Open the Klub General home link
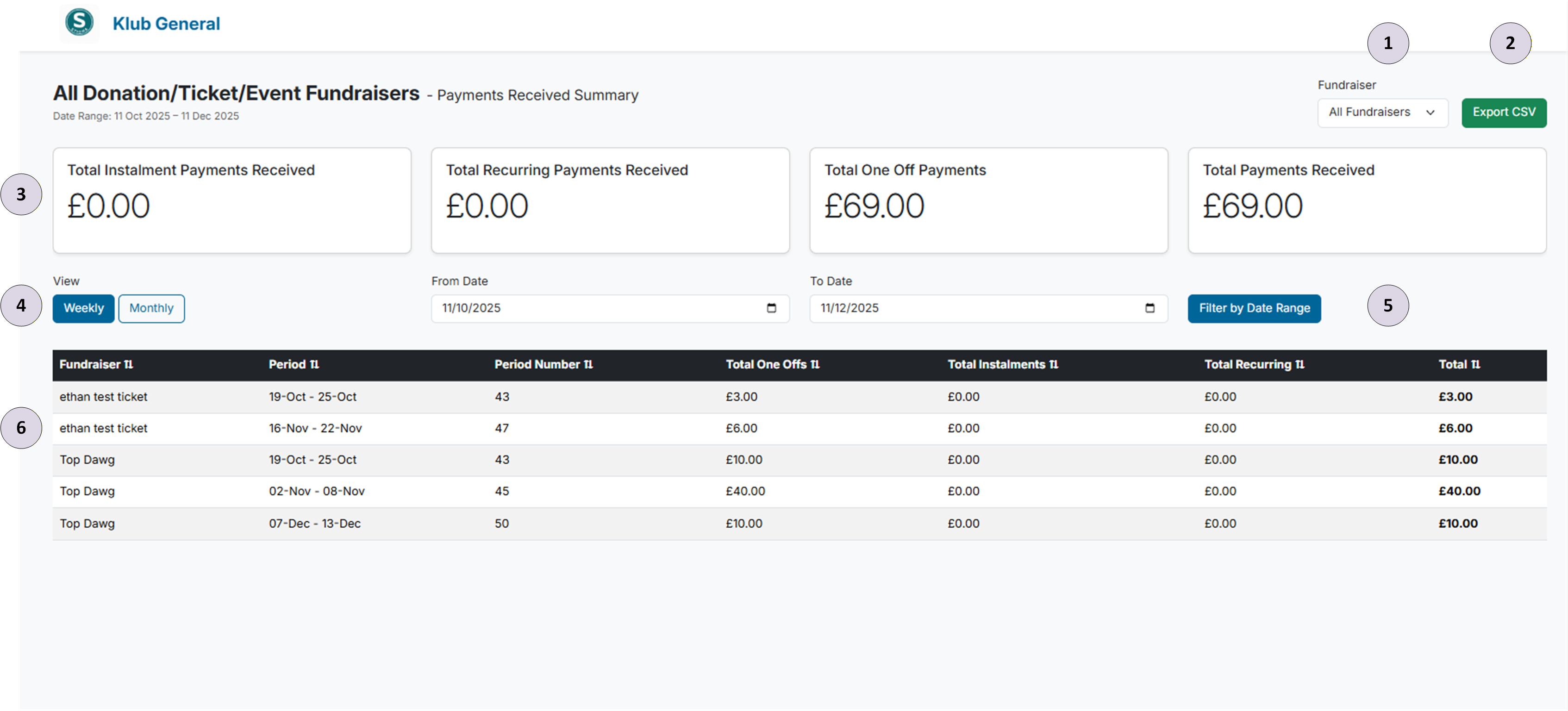This screenshot has width=1568, height=711. coord(166,23)
